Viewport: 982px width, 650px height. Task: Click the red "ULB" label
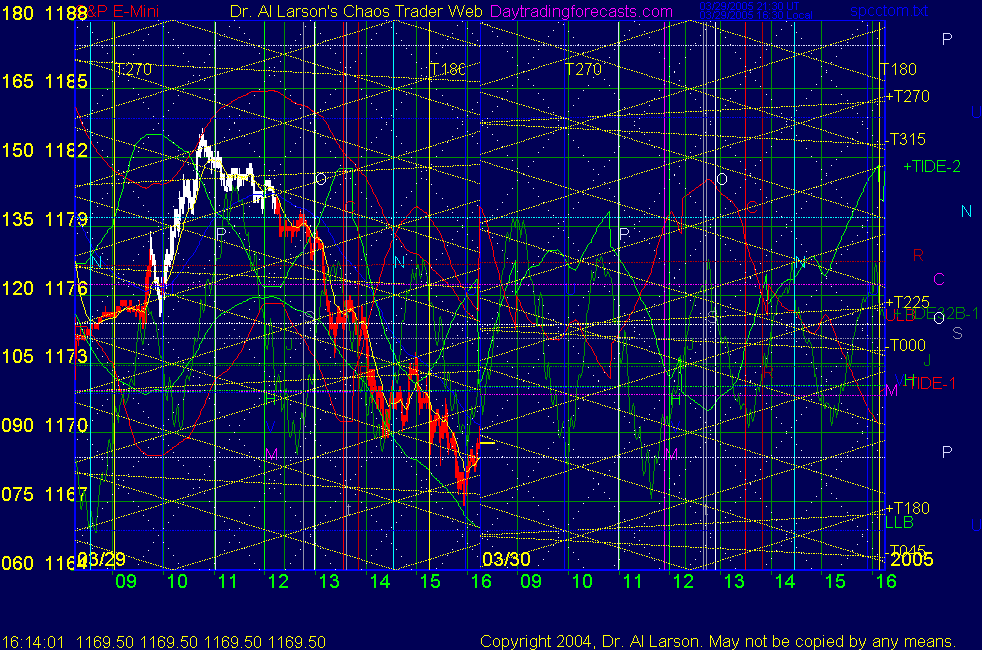point(900,316)
